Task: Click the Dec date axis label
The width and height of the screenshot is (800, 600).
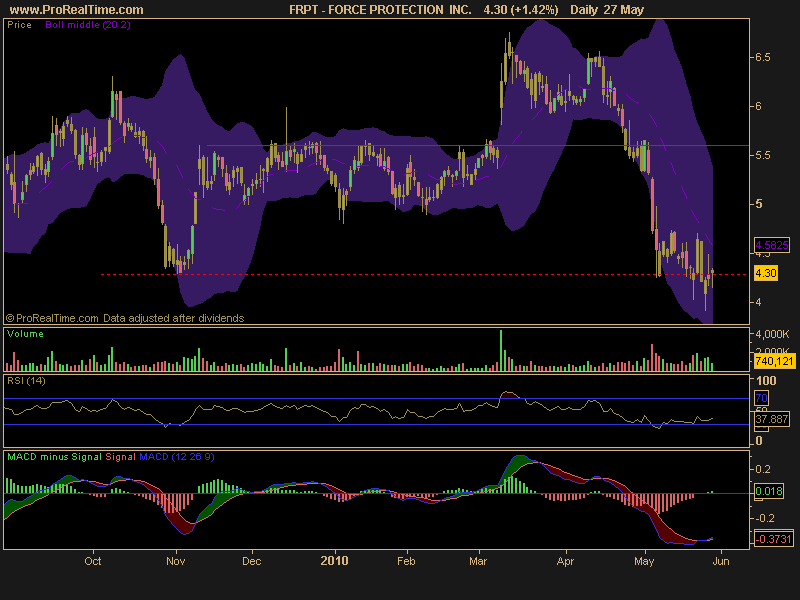Action: point(252,561)
